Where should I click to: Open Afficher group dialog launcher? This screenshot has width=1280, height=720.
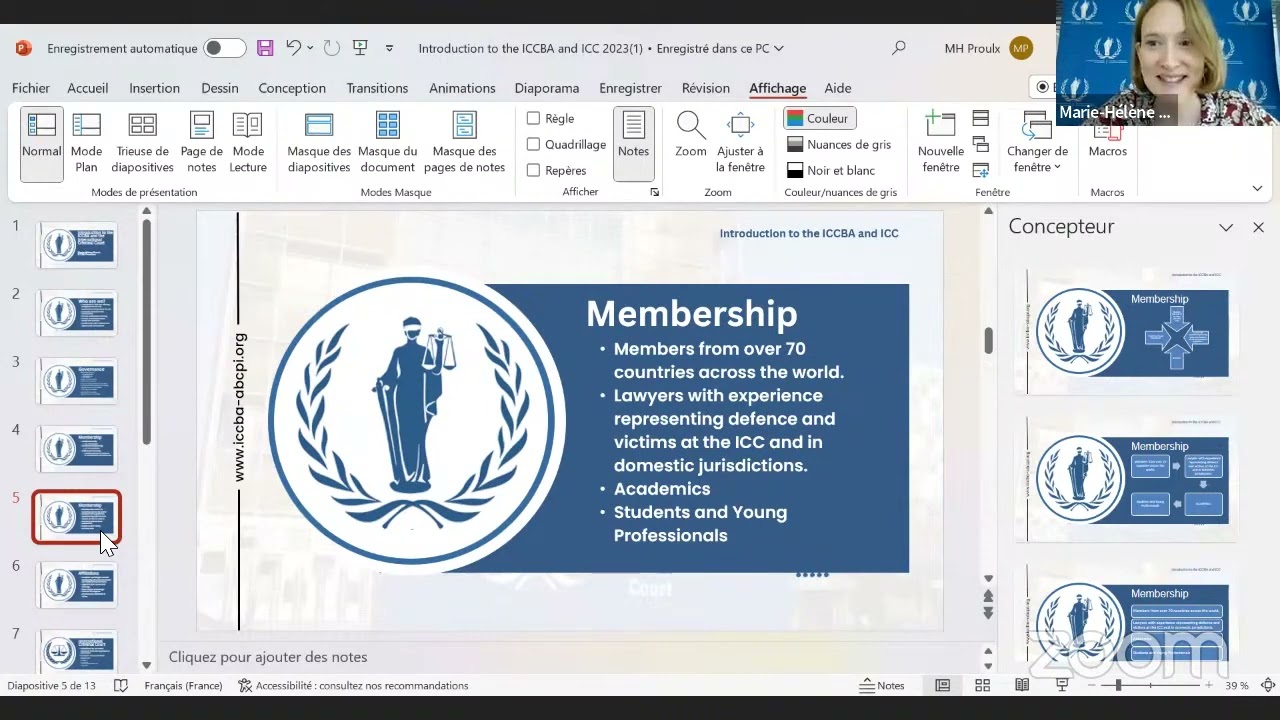point(655,192)
